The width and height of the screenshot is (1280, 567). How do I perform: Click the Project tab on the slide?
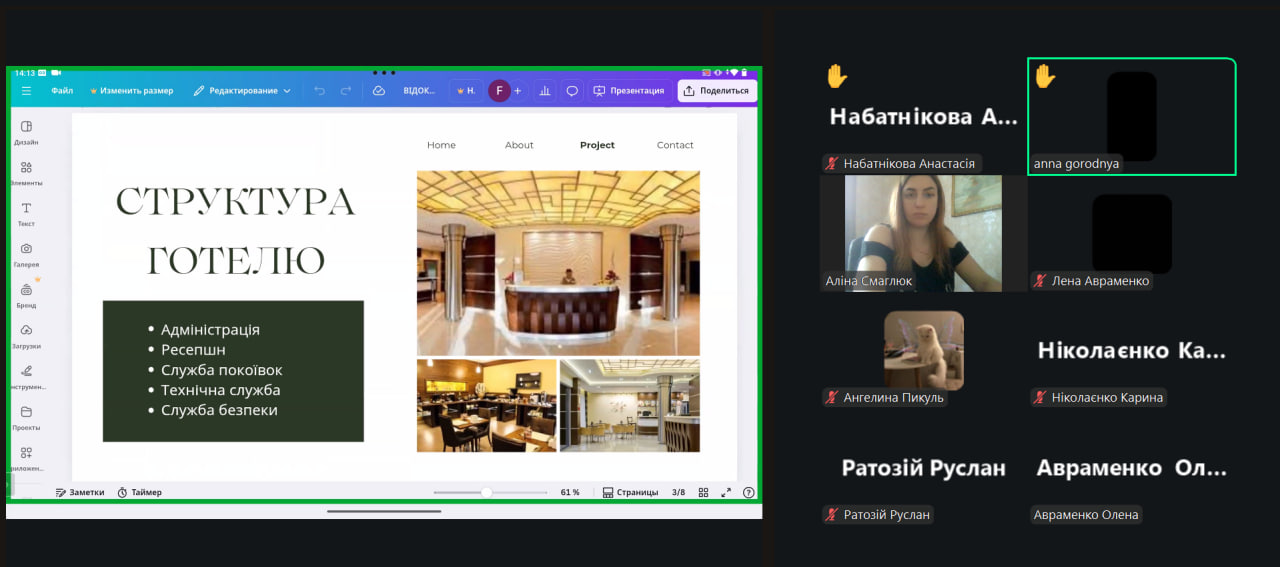point(597,145)
